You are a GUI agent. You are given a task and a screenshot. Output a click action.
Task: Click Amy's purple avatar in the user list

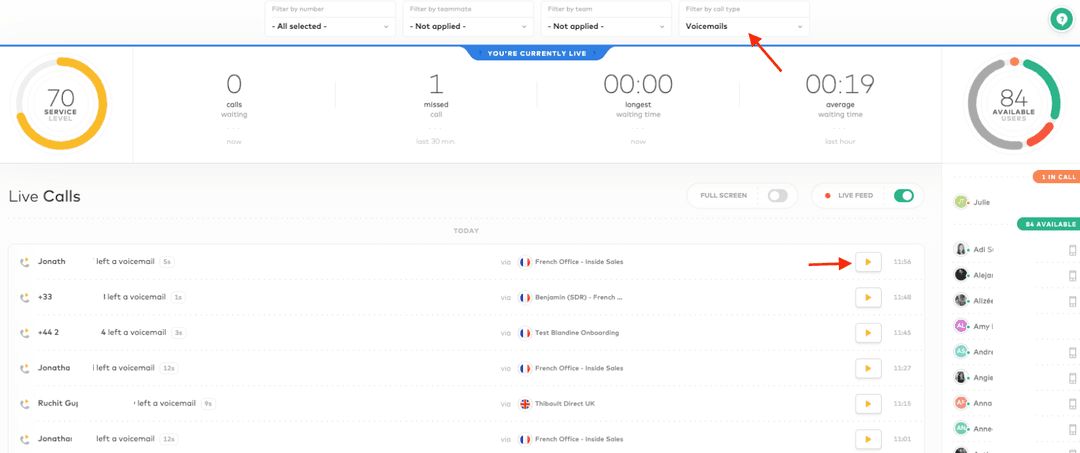click(961, 326)
